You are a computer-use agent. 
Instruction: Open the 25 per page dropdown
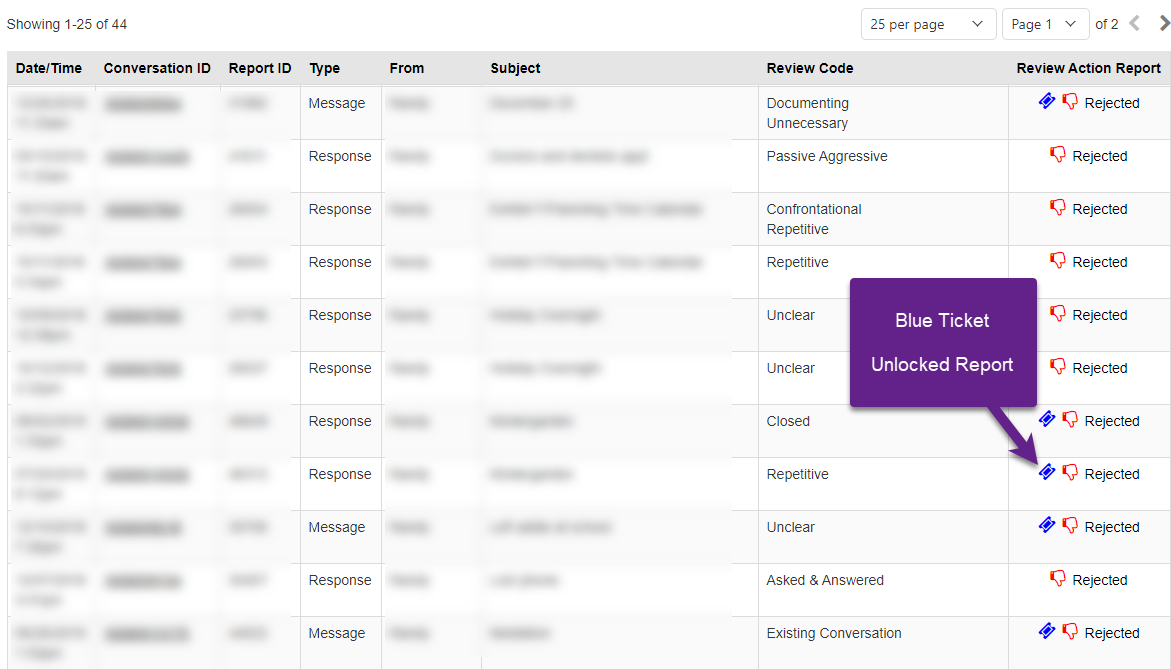(928, 24)
